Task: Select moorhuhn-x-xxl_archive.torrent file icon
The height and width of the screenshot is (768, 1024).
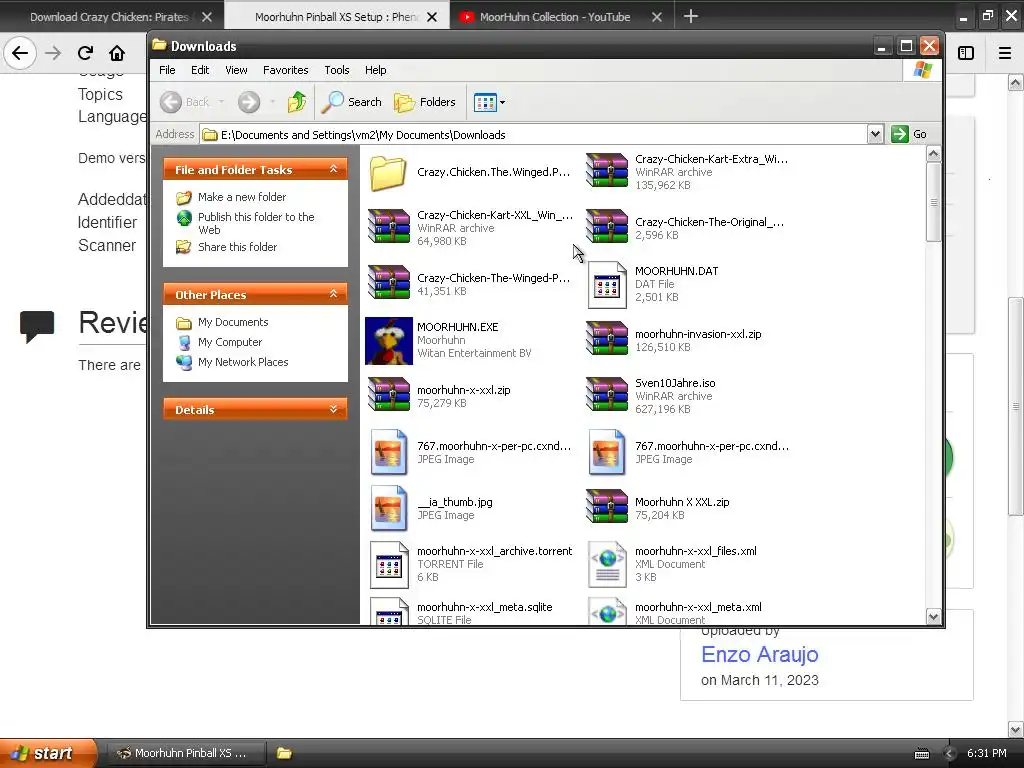Action: pos(389,565)
